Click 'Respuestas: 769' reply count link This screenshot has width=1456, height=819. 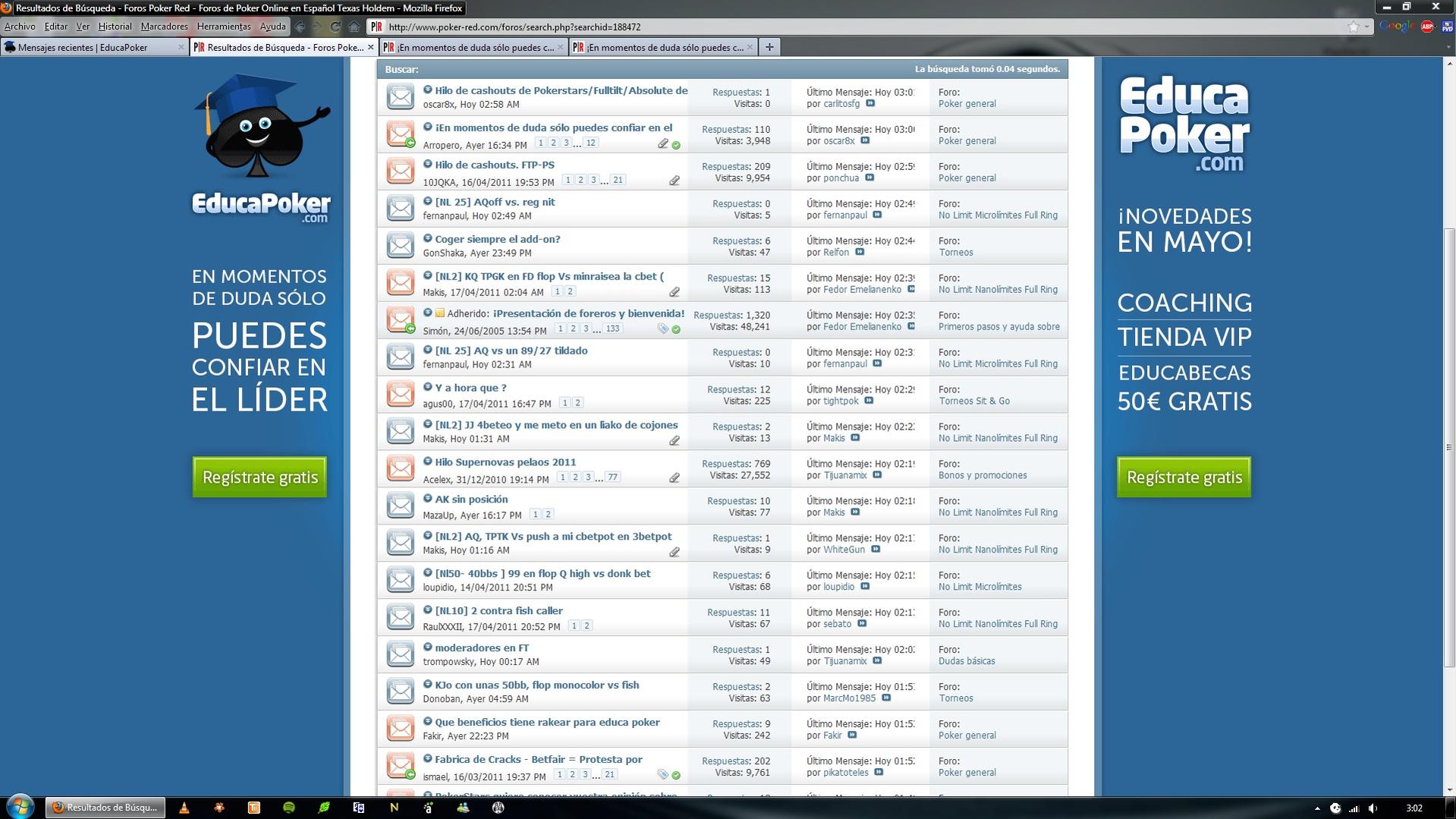(x=736, y=464)
